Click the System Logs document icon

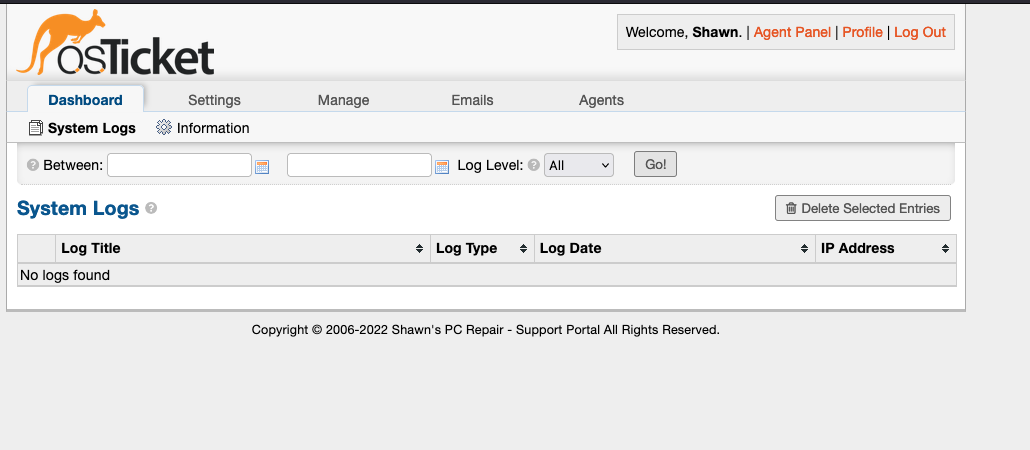(36, 128)
